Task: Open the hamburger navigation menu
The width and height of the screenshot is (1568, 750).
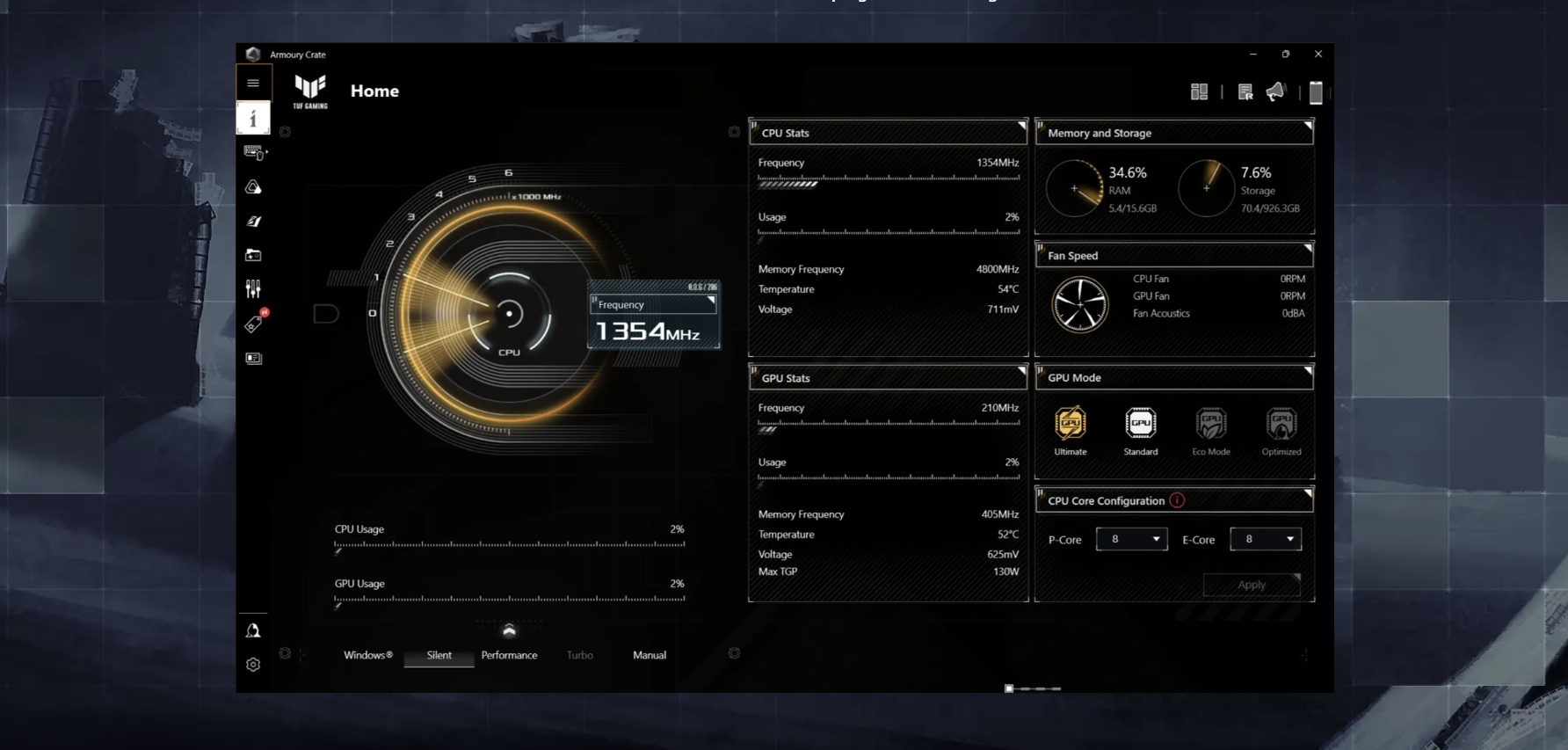Action: click(x=253, y=84)
